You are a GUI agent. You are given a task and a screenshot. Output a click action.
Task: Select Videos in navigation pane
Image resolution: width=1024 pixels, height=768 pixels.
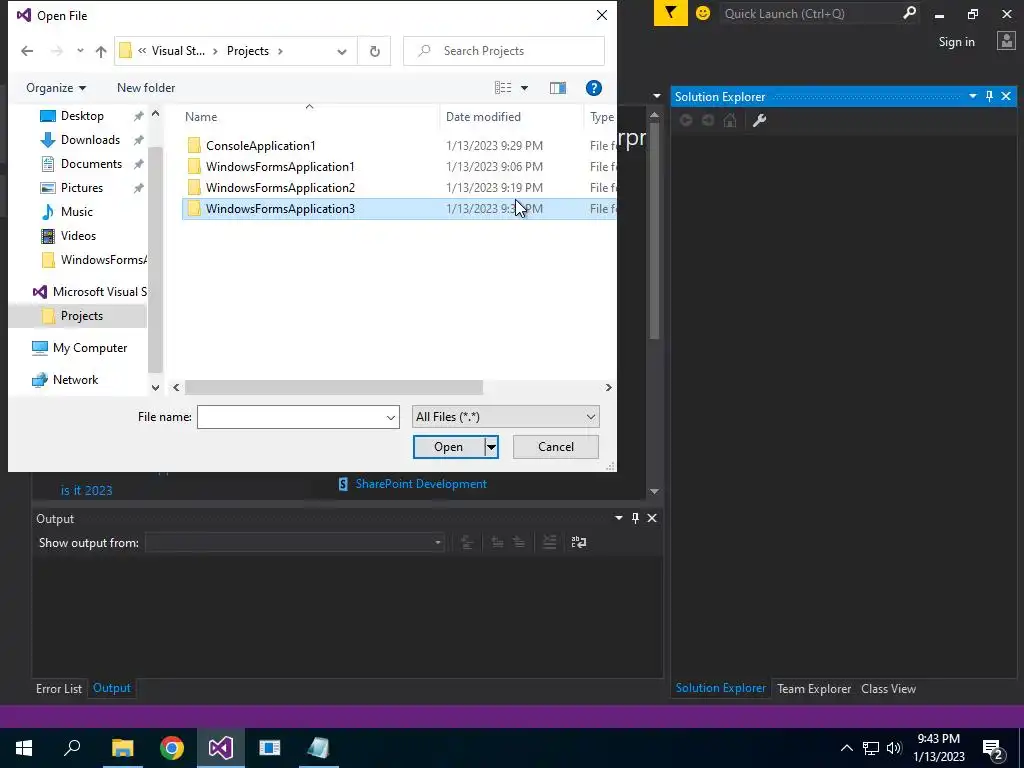tap(78, 236)
